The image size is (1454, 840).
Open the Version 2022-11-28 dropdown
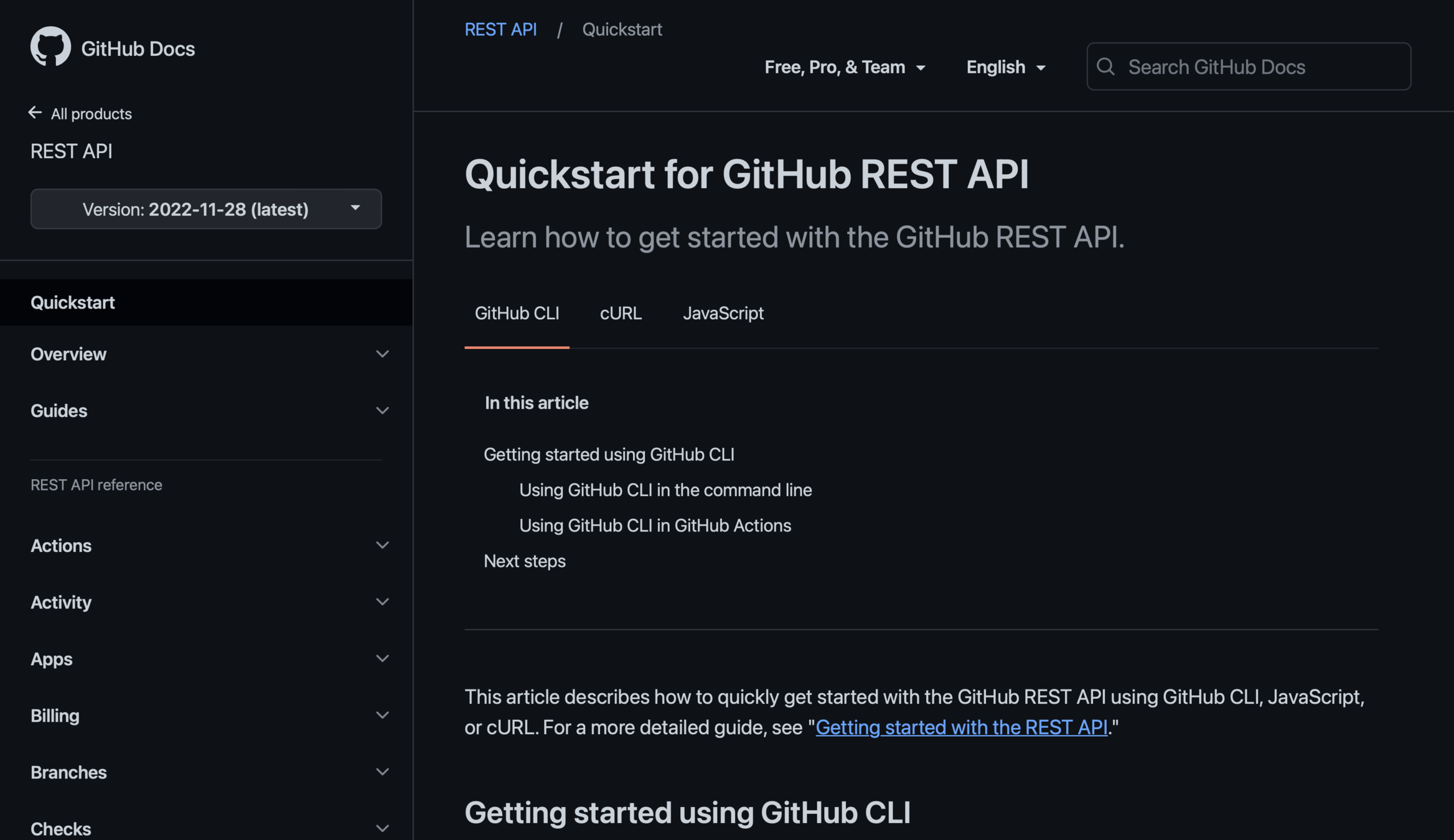[x=206, y=209]
